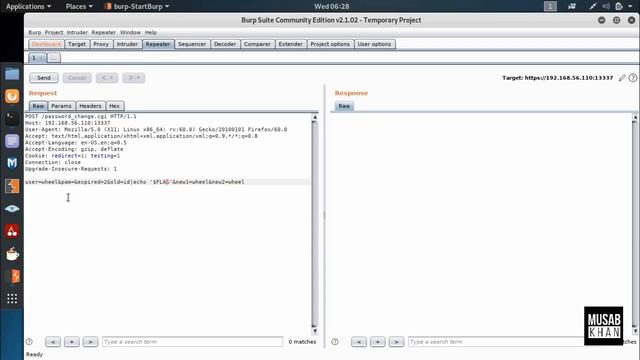The image size is (640, 360).
Task: Select the response Raw tab
Action: pos(344,106)
